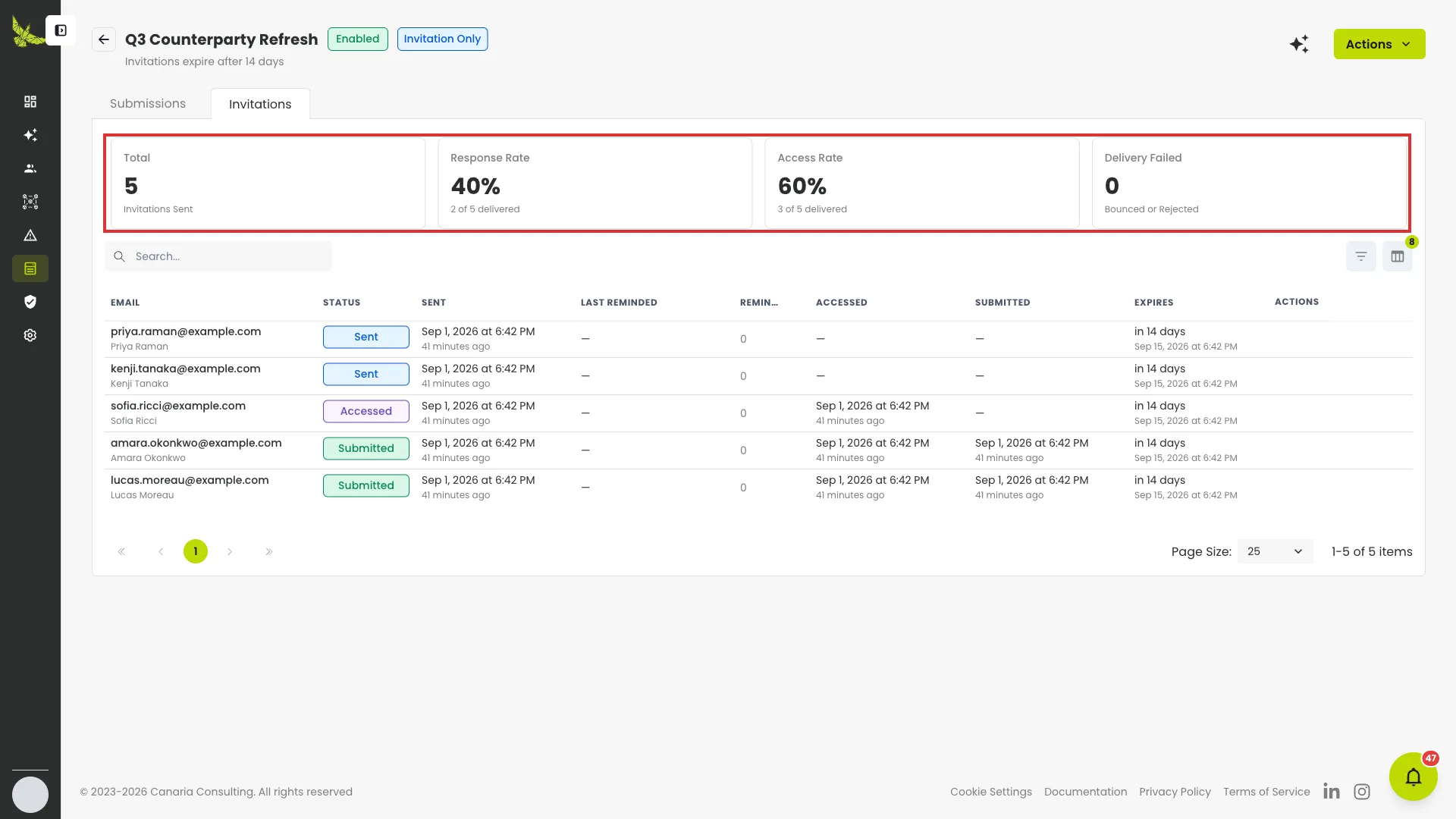The width and height of the screenshot is (1456, 819).
Task: Sort by the EMAIL column header
Action: point(125,303)
